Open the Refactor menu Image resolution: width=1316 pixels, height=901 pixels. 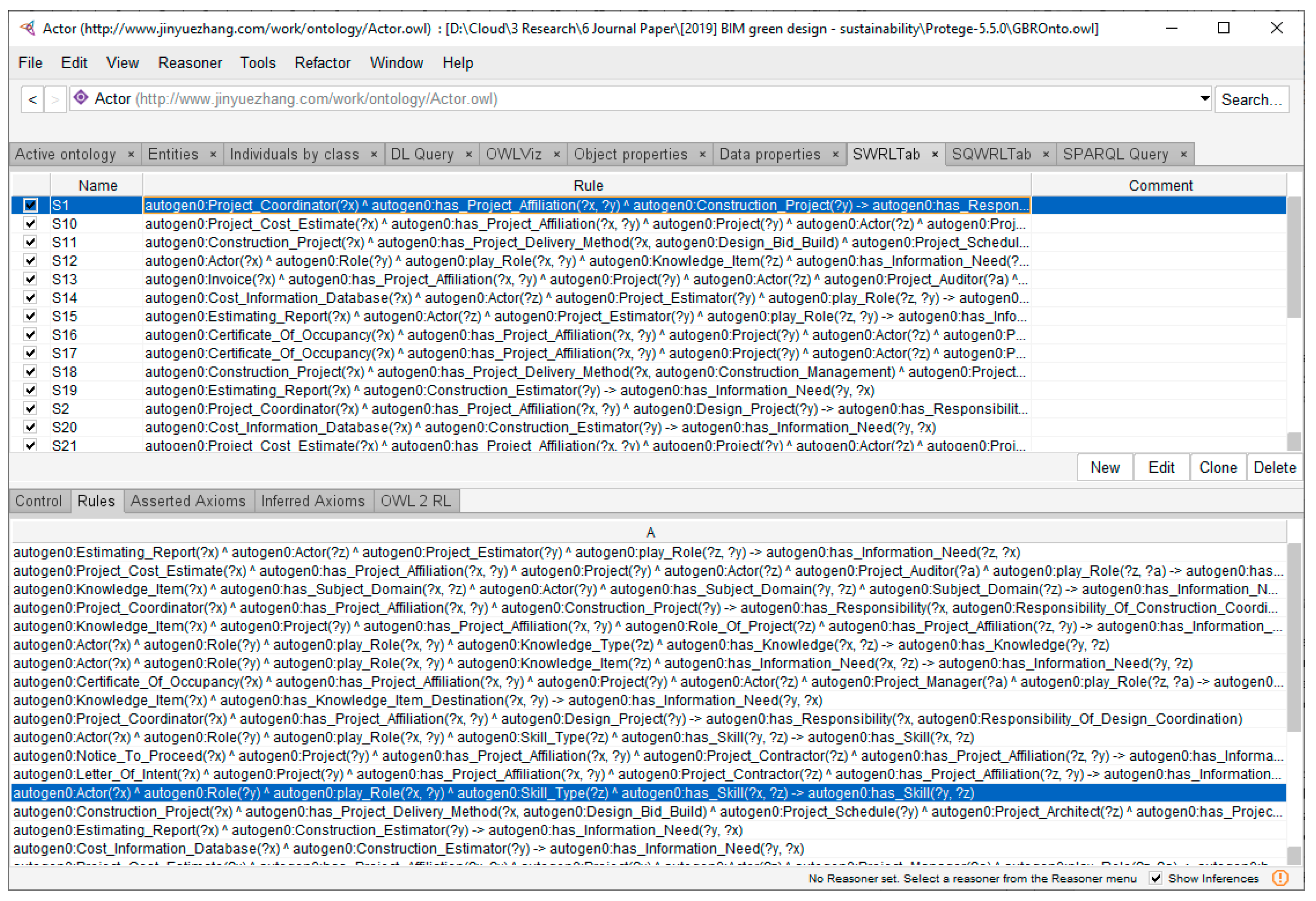(x=322, y=63)
